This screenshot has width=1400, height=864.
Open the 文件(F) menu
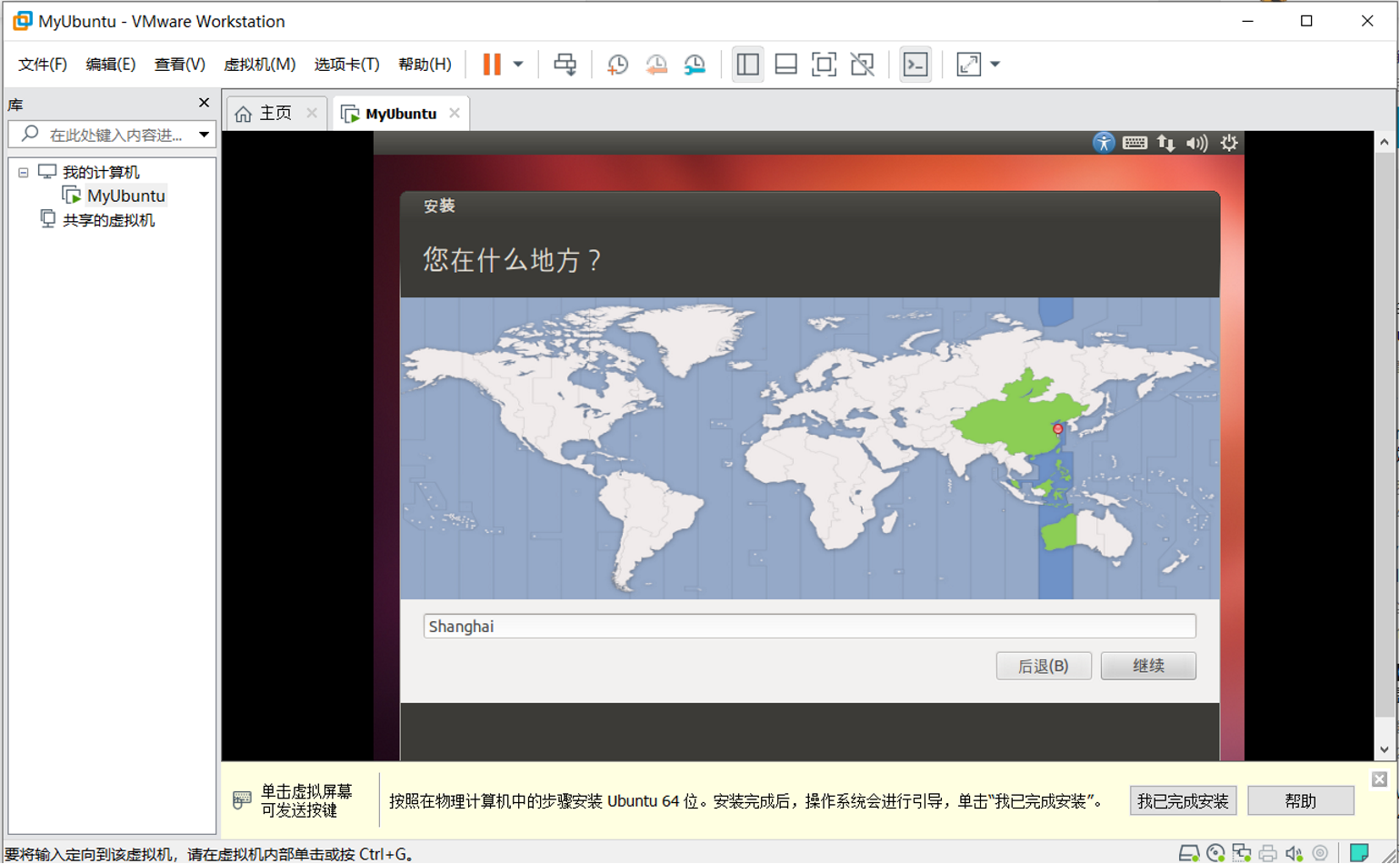(43, 65)
